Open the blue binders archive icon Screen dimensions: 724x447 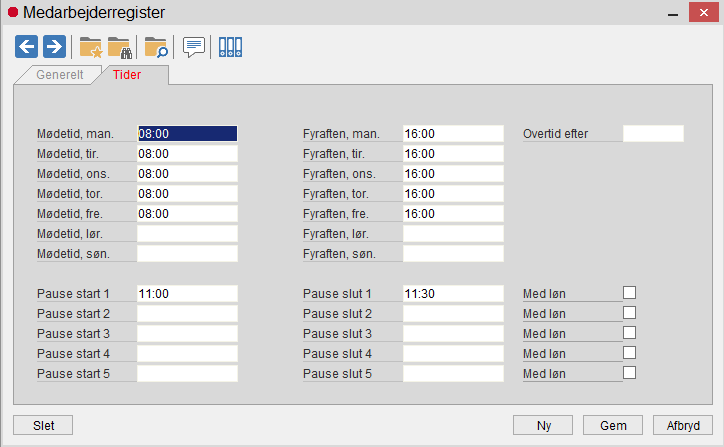[230, 47]
